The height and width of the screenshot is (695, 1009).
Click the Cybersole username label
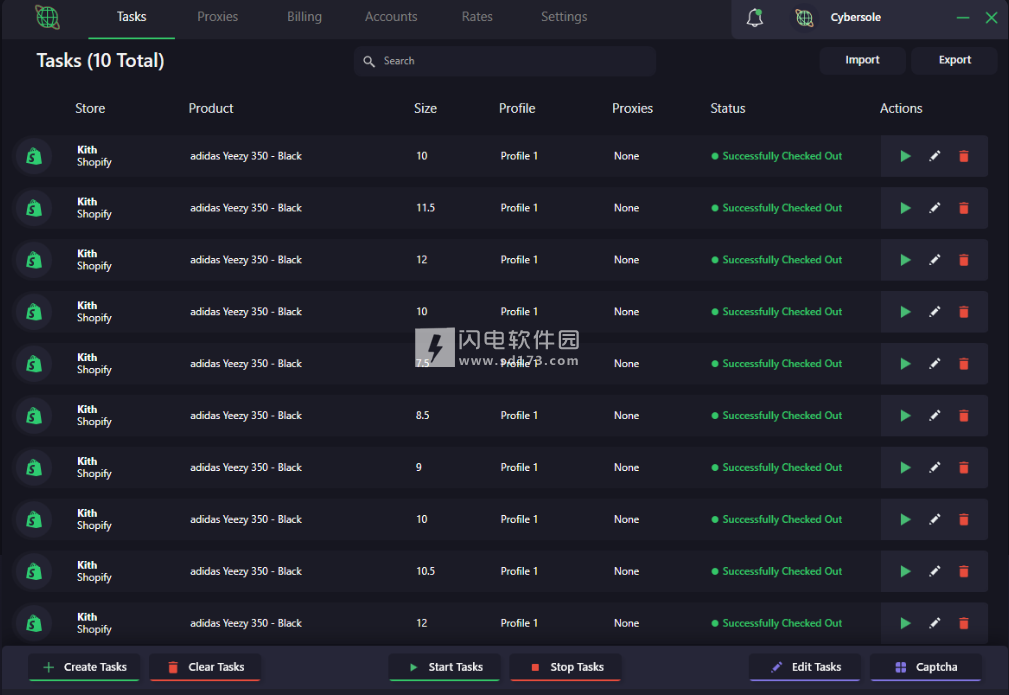(x=855, y=17)
